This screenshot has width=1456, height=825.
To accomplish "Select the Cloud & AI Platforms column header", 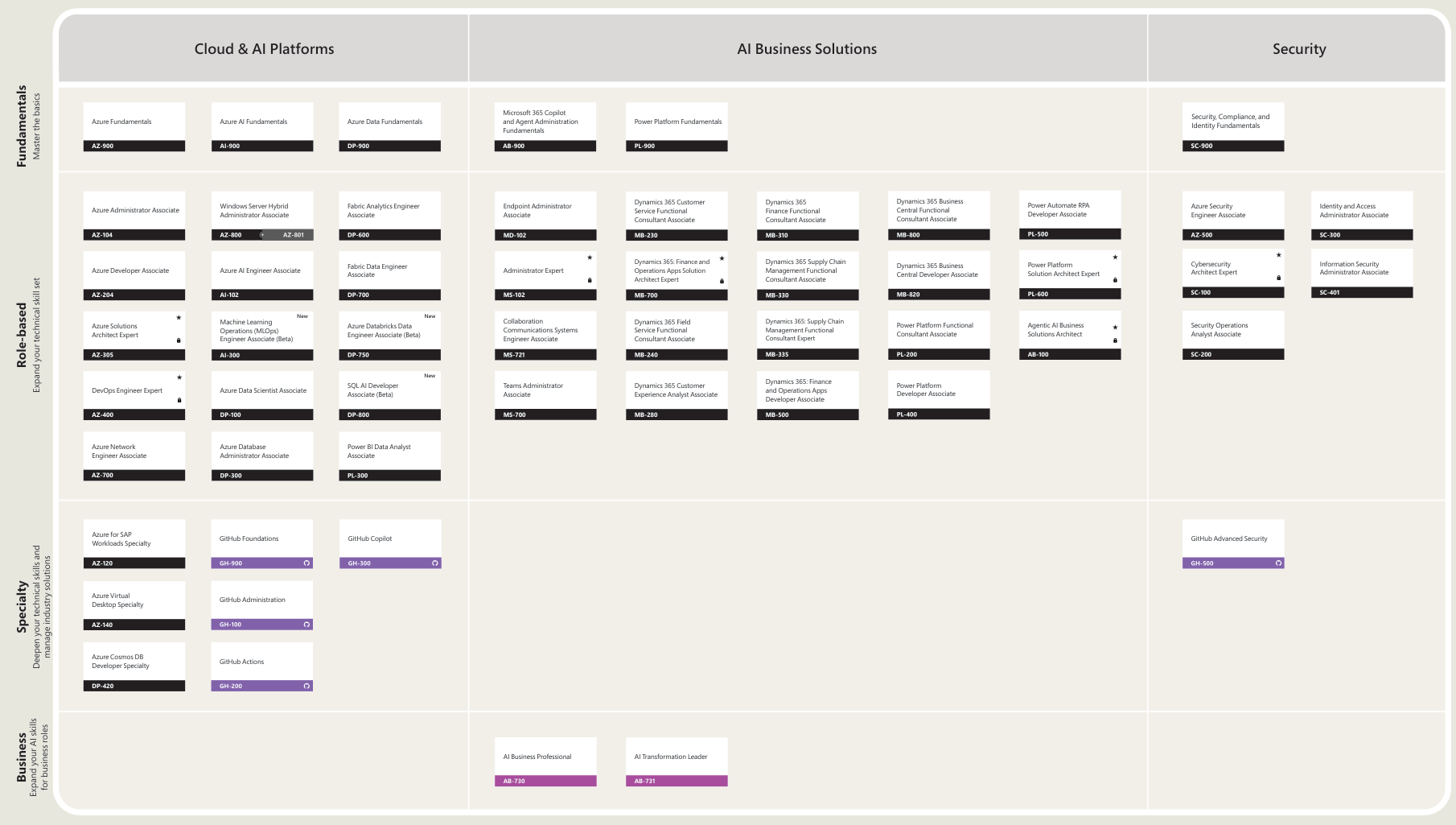I will point(264,48).
